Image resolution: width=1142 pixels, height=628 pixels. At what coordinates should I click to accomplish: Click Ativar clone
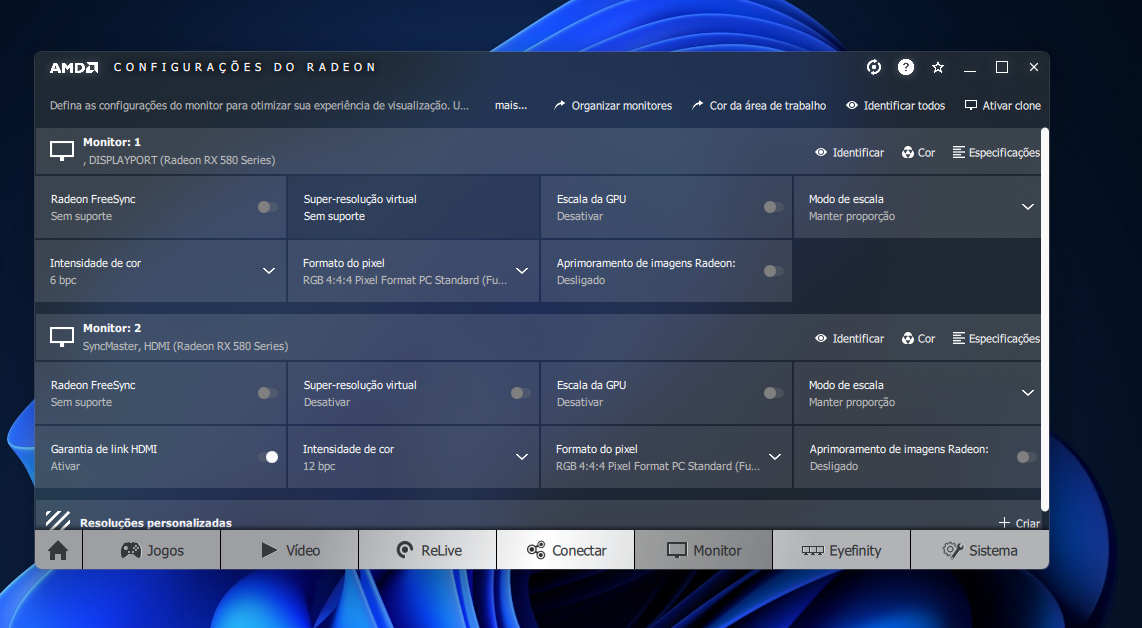[x=1003, y=106]
